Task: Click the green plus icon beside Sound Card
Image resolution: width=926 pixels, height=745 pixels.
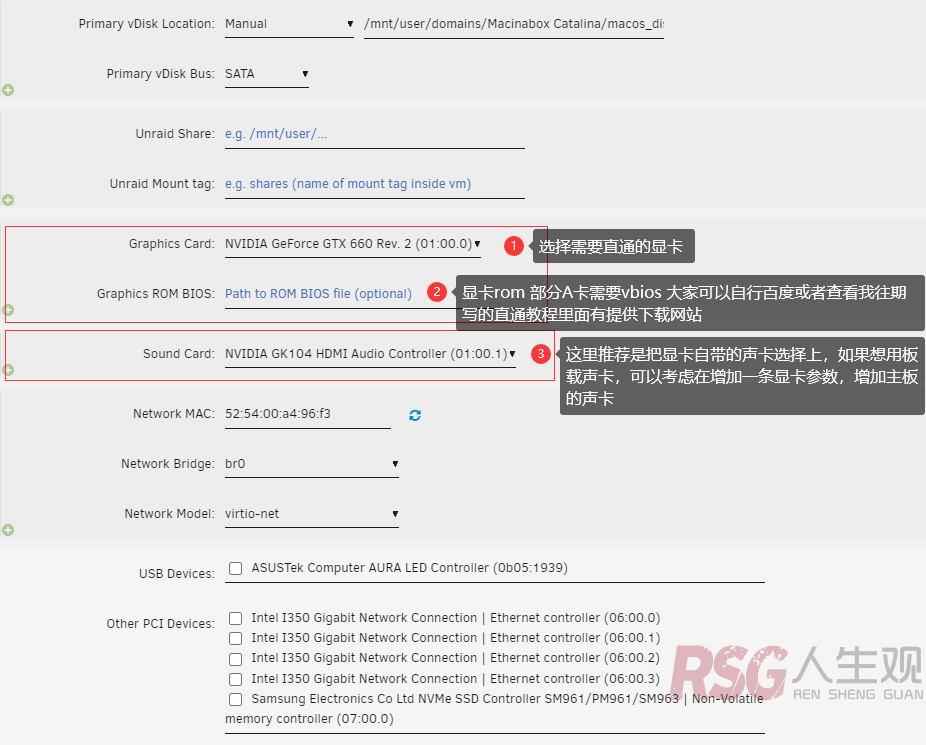Action: (8, 370)
